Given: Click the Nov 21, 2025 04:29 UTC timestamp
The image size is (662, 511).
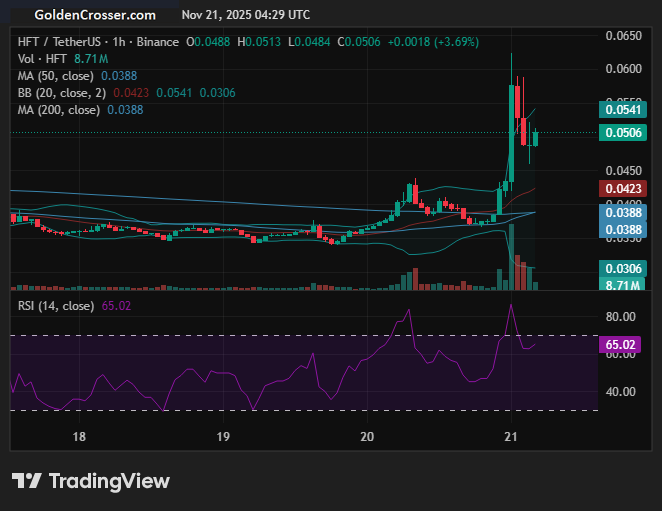Looking at the screenshot, I should point(246,15).
